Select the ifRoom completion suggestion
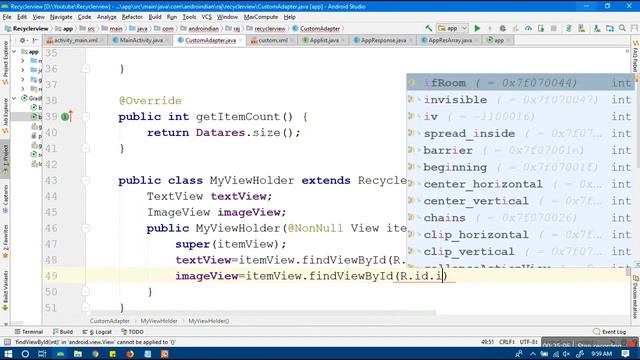The height and width of the screenshot is (360, 640). click(x=520, y=83)
